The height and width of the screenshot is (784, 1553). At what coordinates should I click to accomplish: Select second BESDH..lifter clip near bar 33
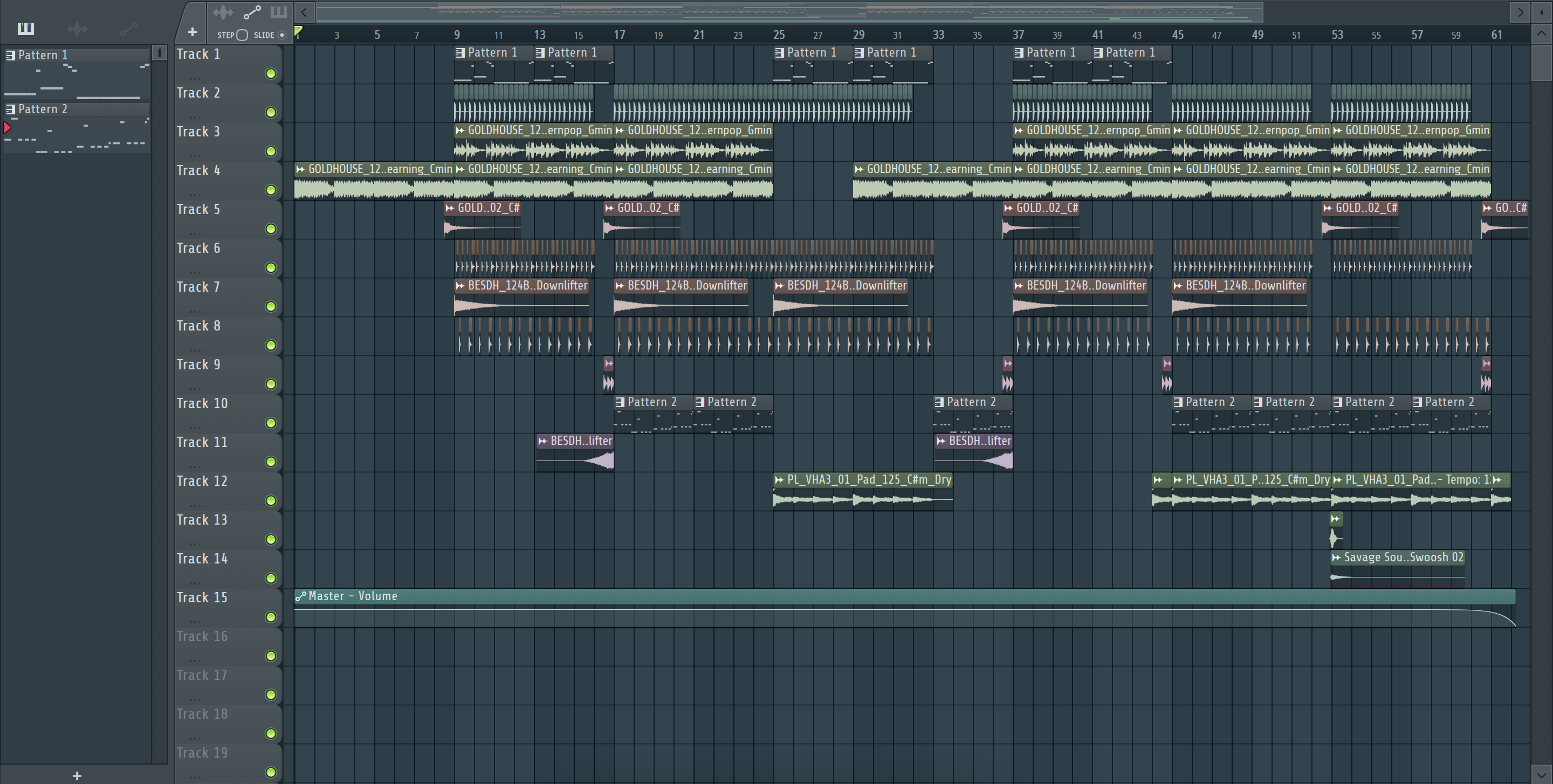pos(974,452)
